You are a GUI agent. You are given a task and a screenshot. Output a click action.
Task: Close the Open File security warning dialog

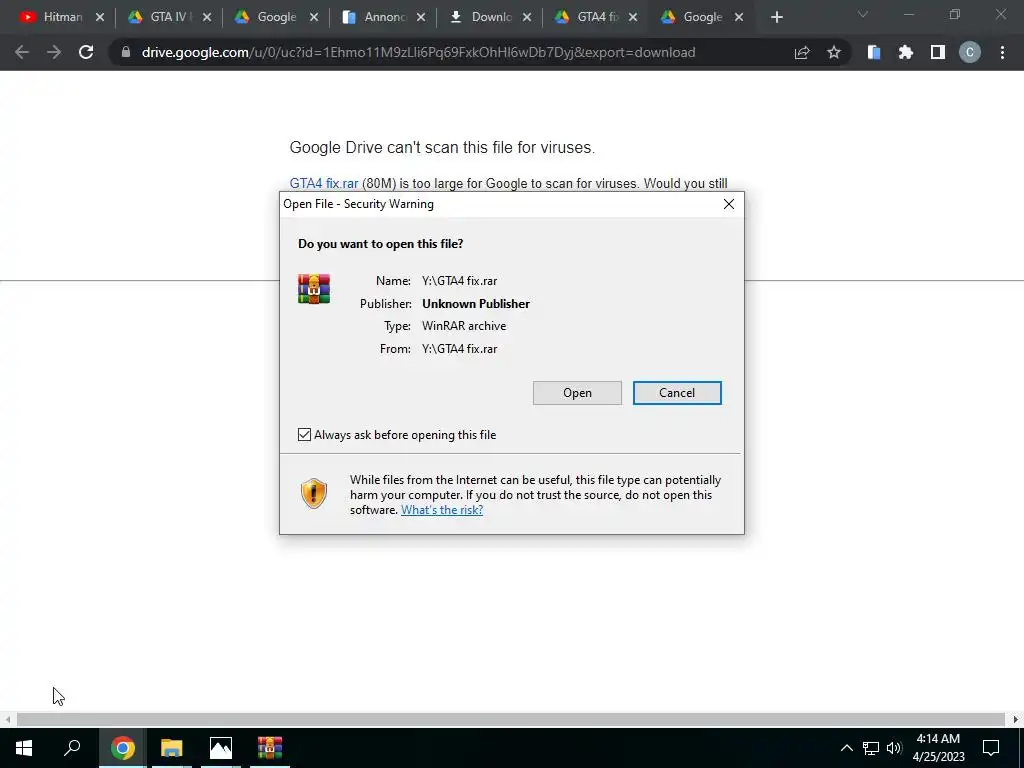[x=729, y=204]
